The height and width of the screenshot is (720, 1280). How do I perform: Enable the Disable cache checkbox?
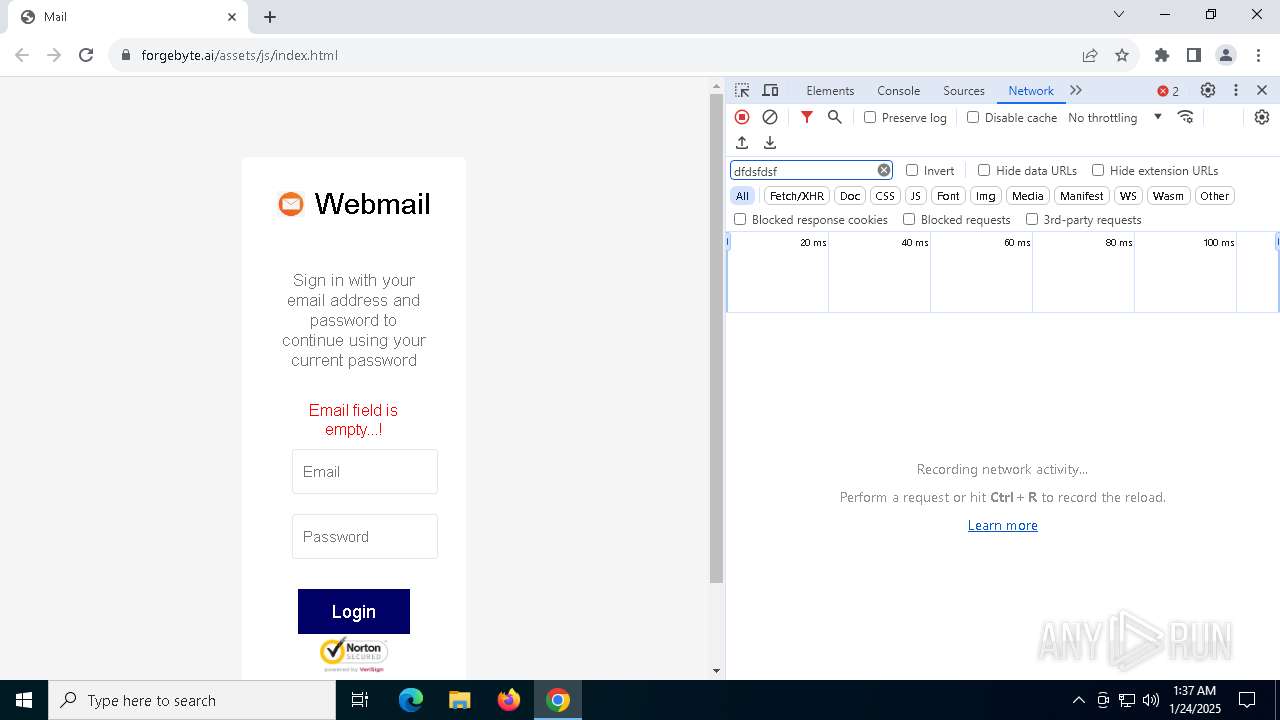[973, 117]
